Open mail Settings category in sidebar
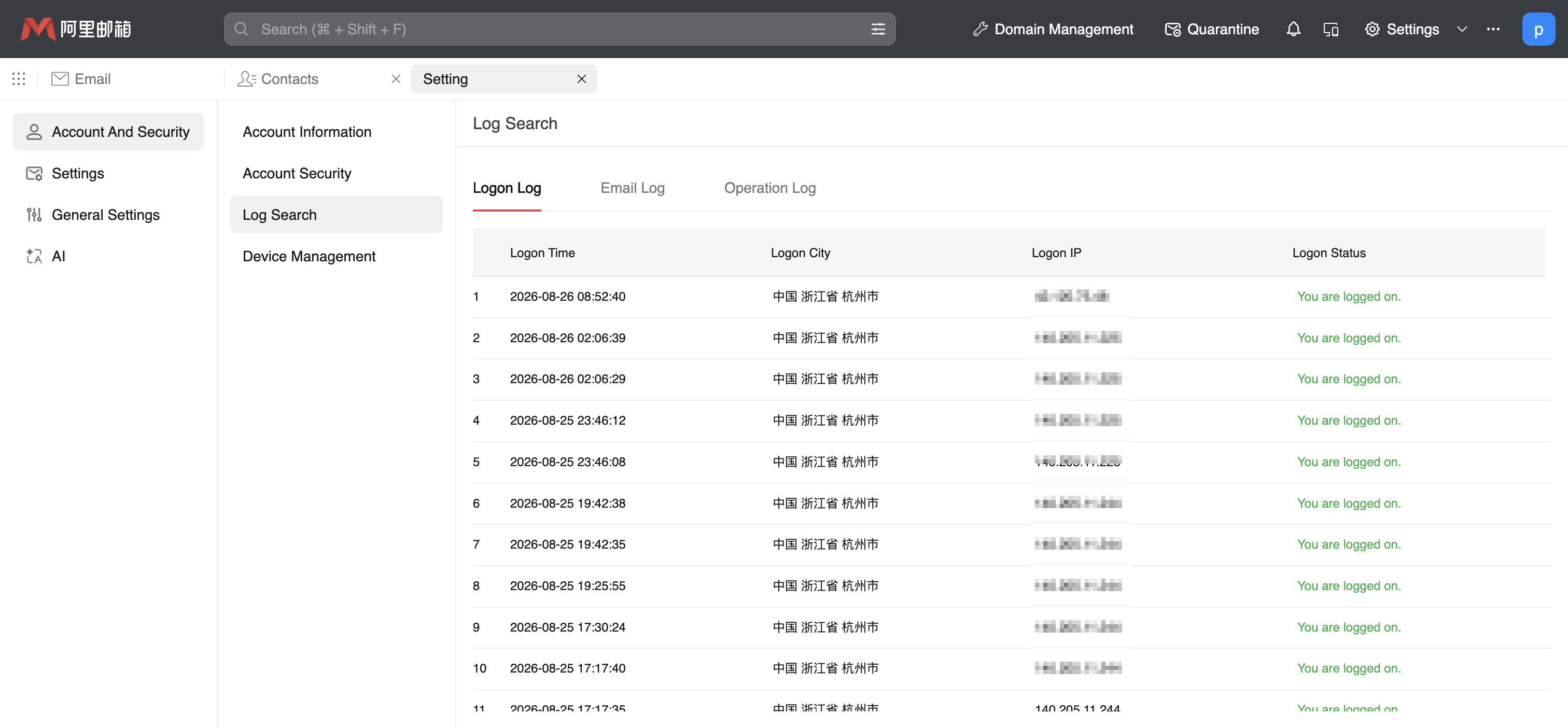The height and width of the screenshot is (728, 1568). (x=108, y=173)
